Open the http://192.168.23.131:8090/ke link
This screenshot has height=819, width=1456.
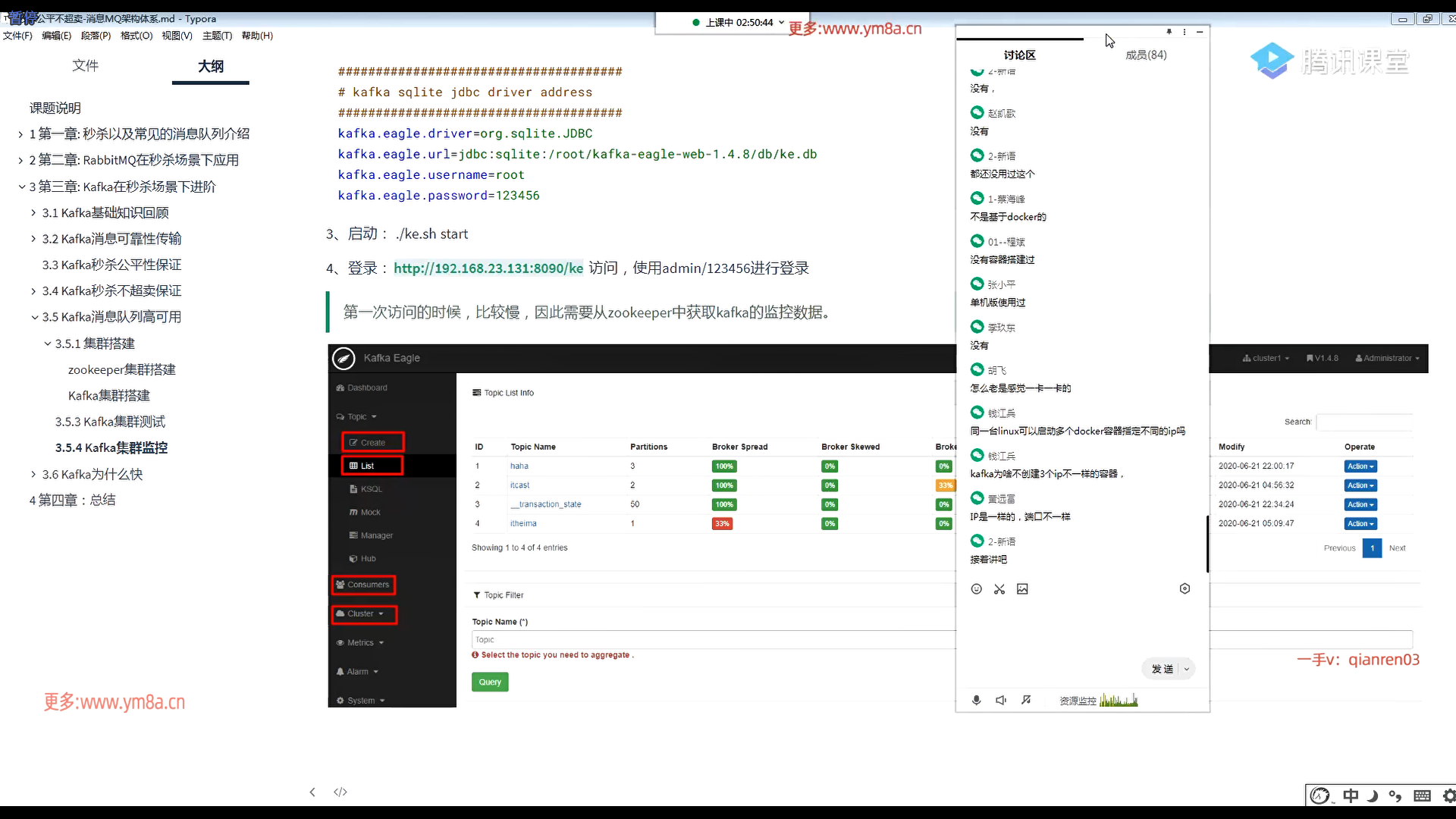coord(488,268)
